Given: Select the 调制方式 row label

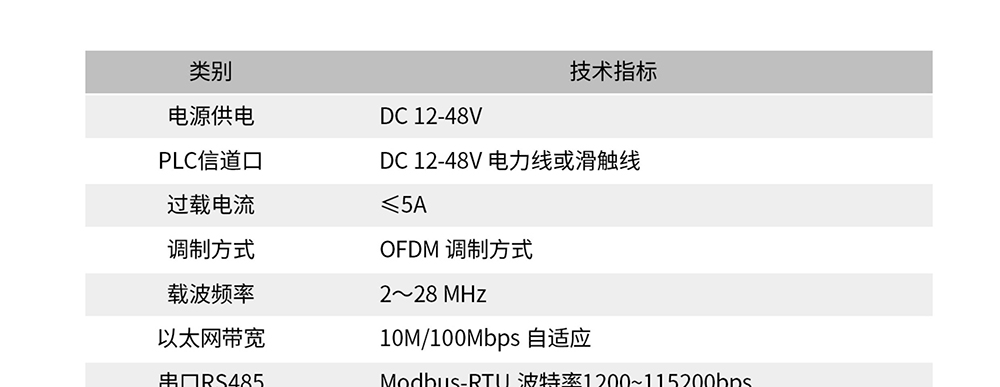Looking at the screenshot, I should [210, 249].
